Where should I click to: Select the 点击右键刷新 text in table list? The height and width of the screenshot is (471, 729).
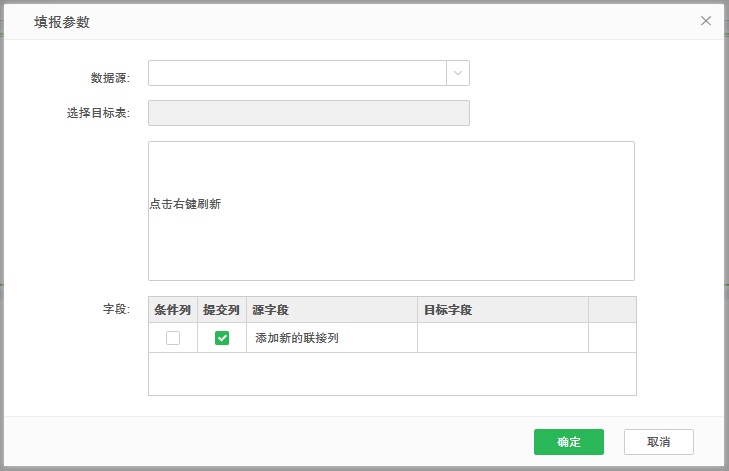click(185, 204)
